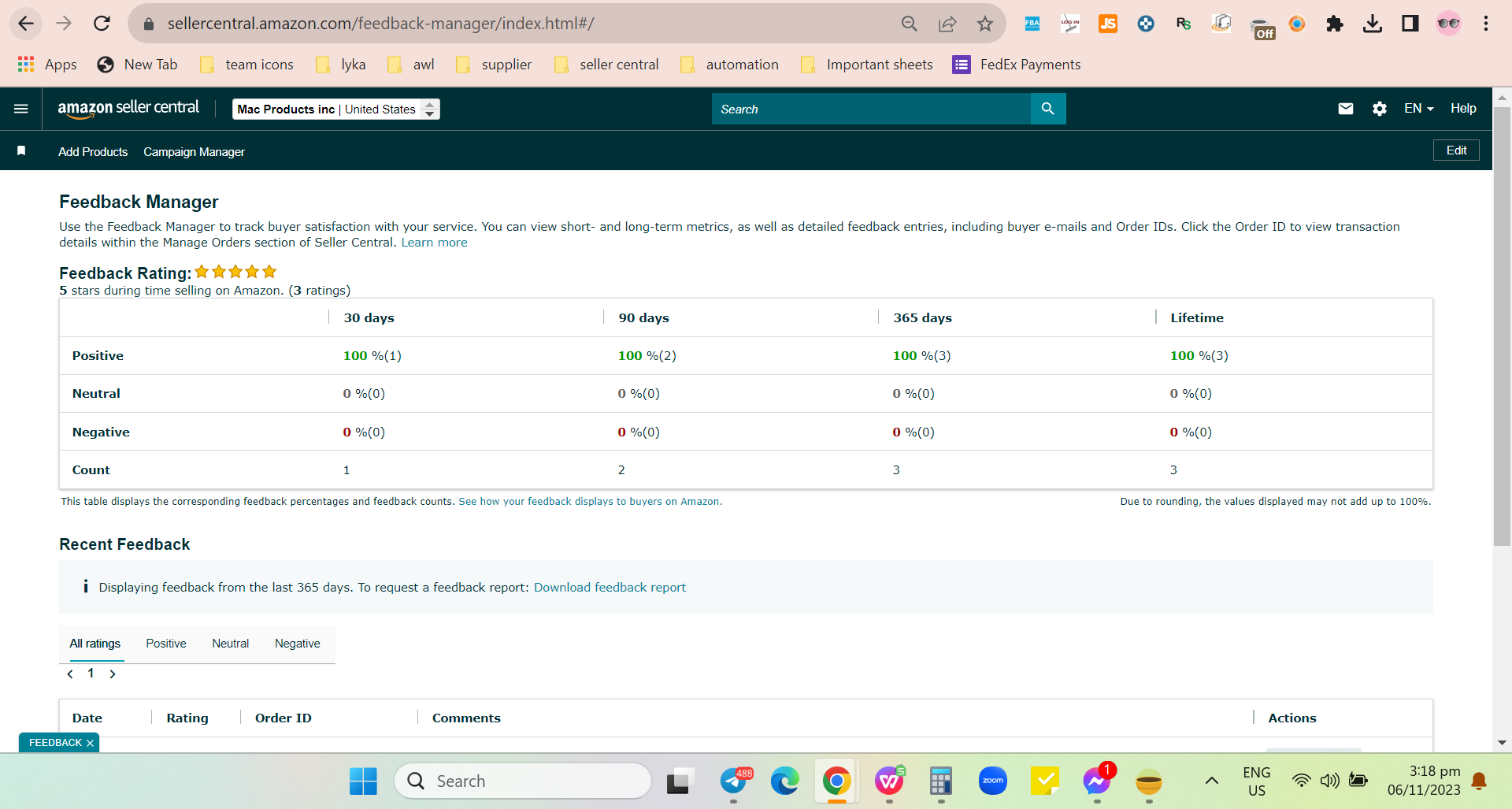1512x809 pixels.
Task: Open Messenger from the taskbar
Action: pyautogui.click(x=1097, y=781)
